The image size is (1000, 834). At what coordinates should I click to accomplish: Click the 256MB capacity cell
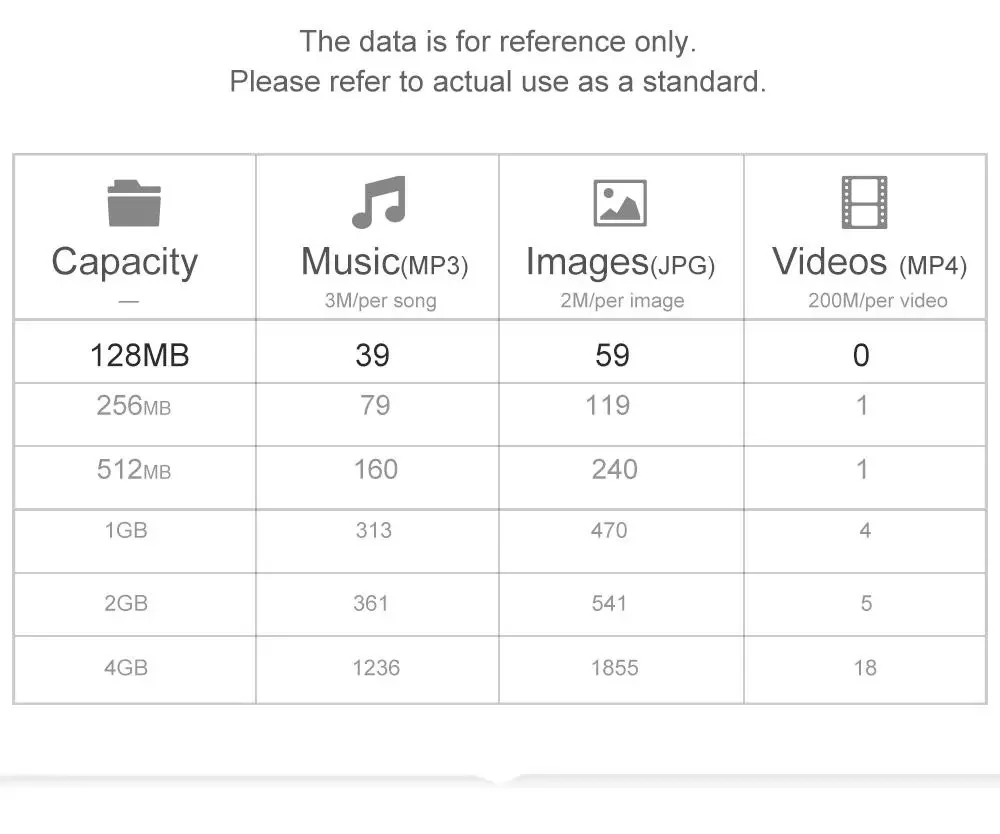click(133, 406)
